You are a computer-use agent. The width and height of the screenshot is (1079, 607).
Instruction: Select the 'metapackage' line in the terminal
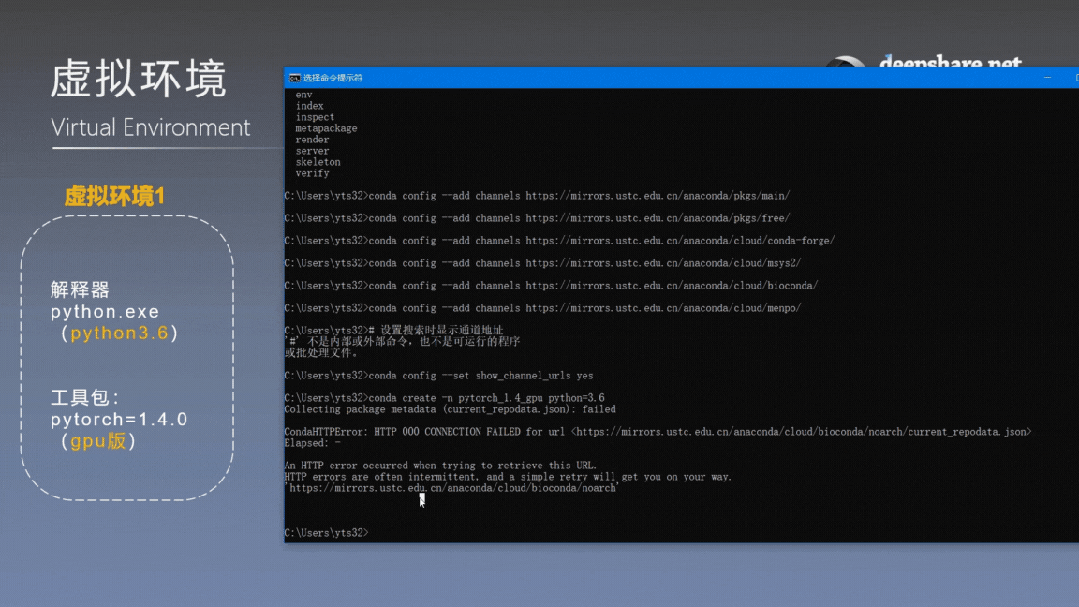point(326,129)
